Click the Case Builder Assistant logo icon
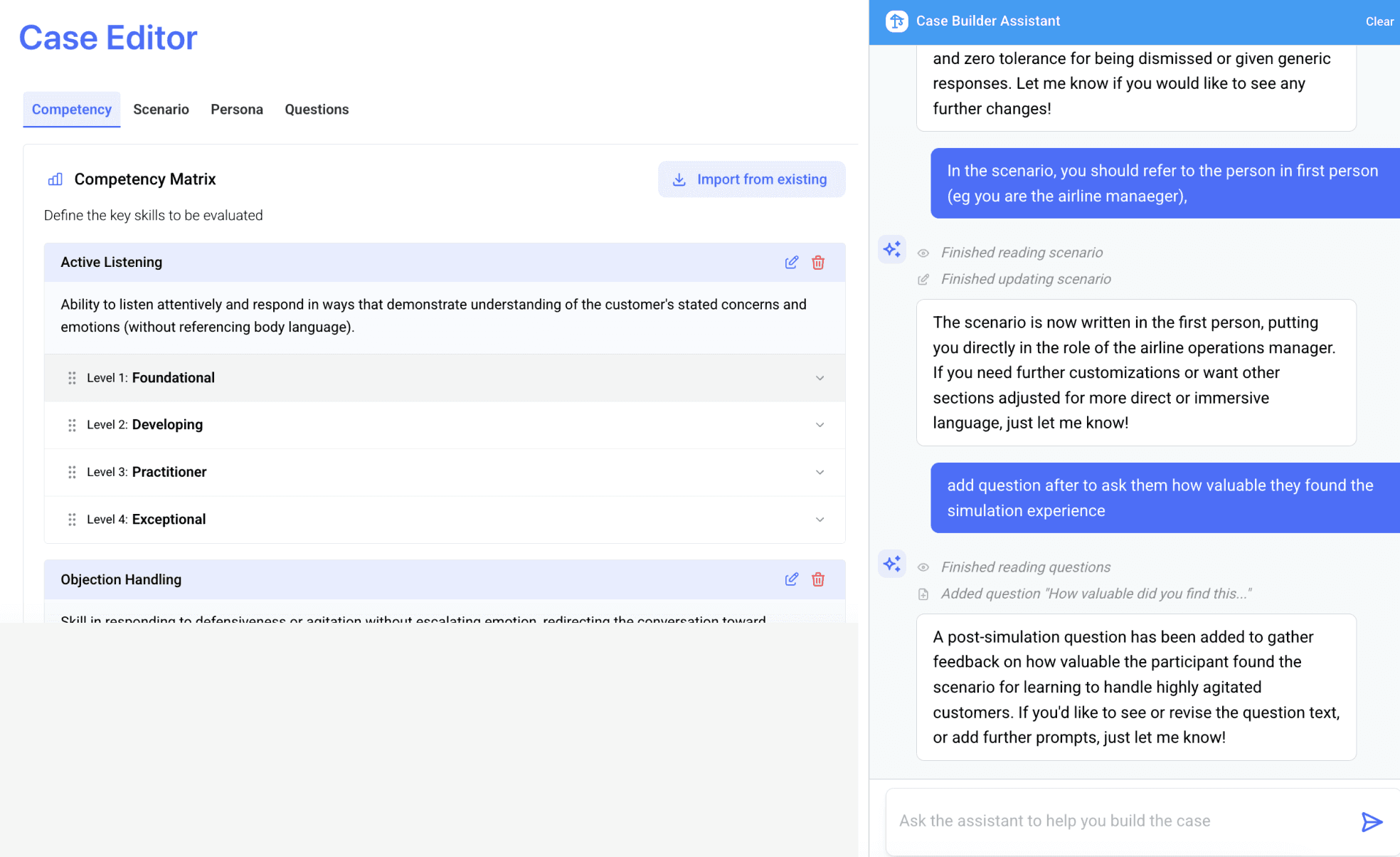 (896, 21)
